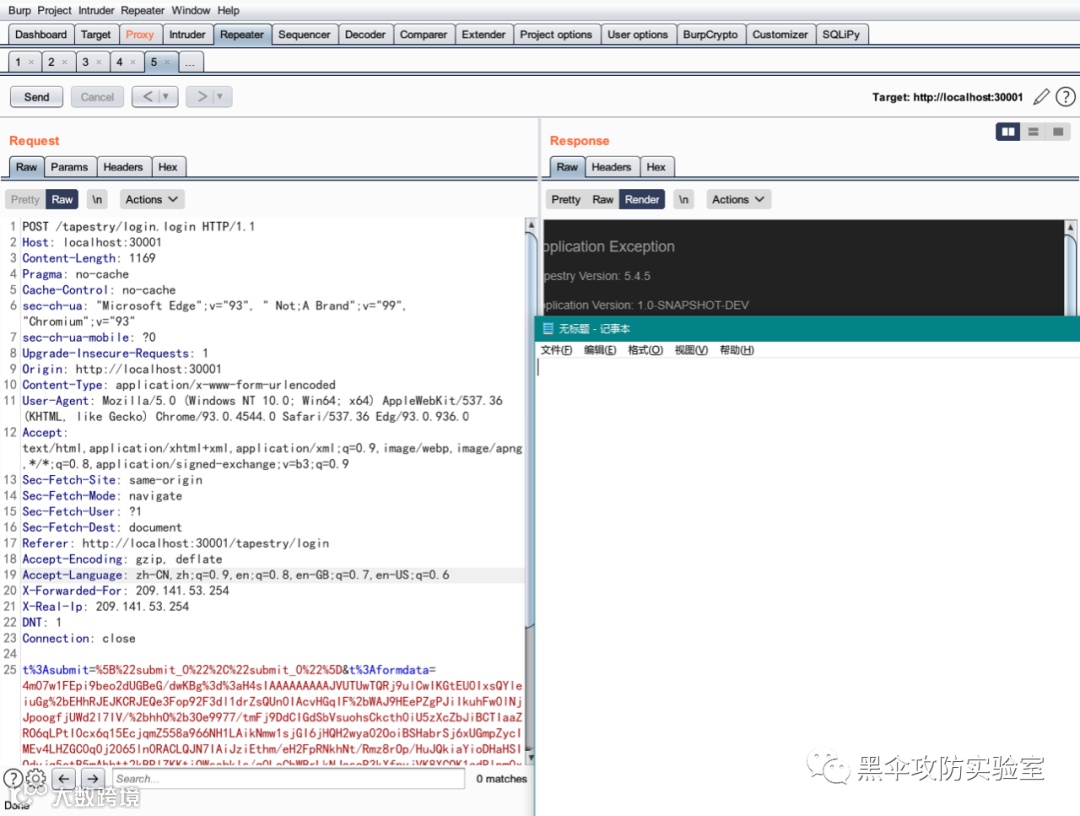Toggle request \n non-printing characters
1080x816 pixels.
[x=97, y=200]
